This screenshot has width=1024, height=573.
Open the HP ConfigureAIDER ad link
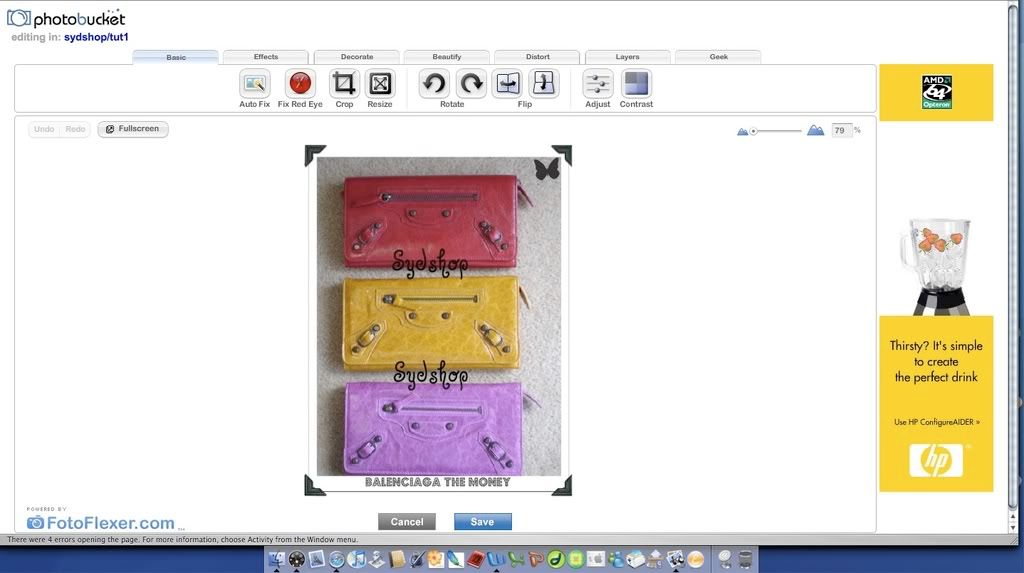point(936,422)
